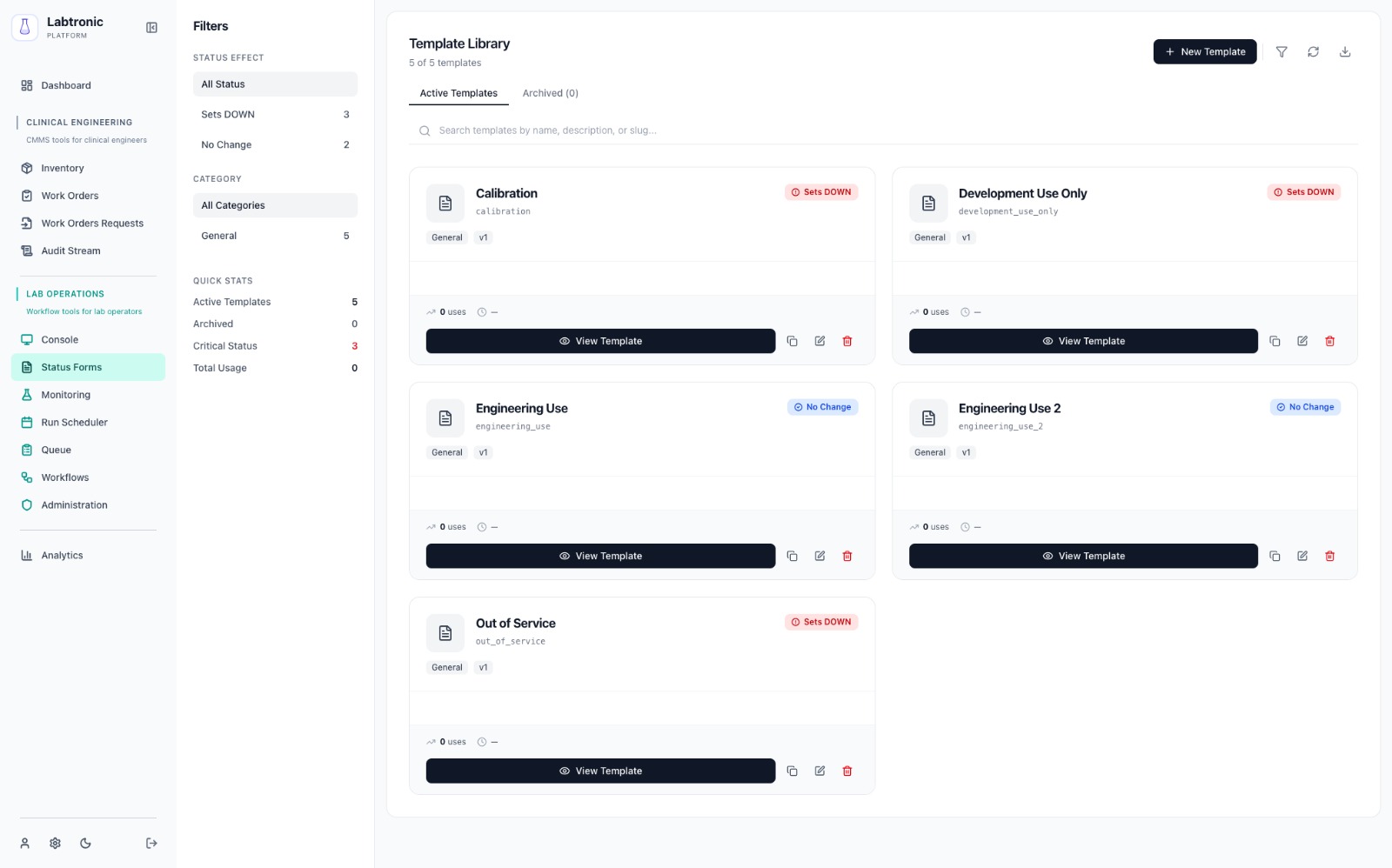1392x868 pixels.
Task: Open Workflows from the sidebar
Action: (x=64, y=477)
